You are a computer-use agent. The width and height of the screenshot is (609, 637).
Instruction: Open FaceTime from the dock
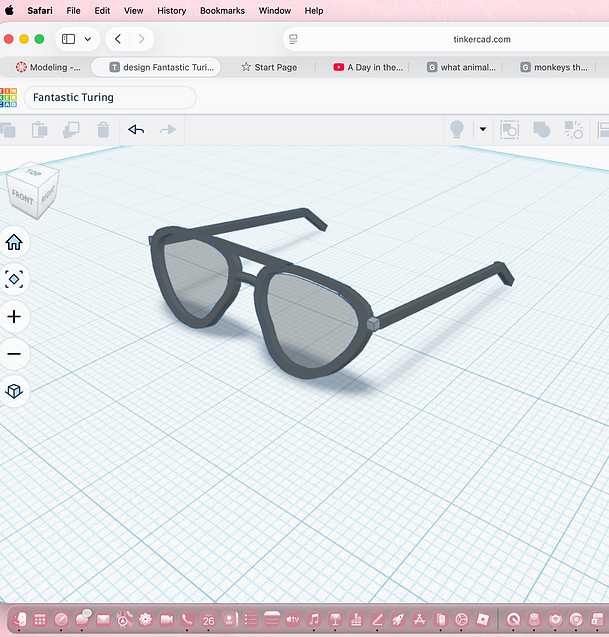tap(166, 619)
